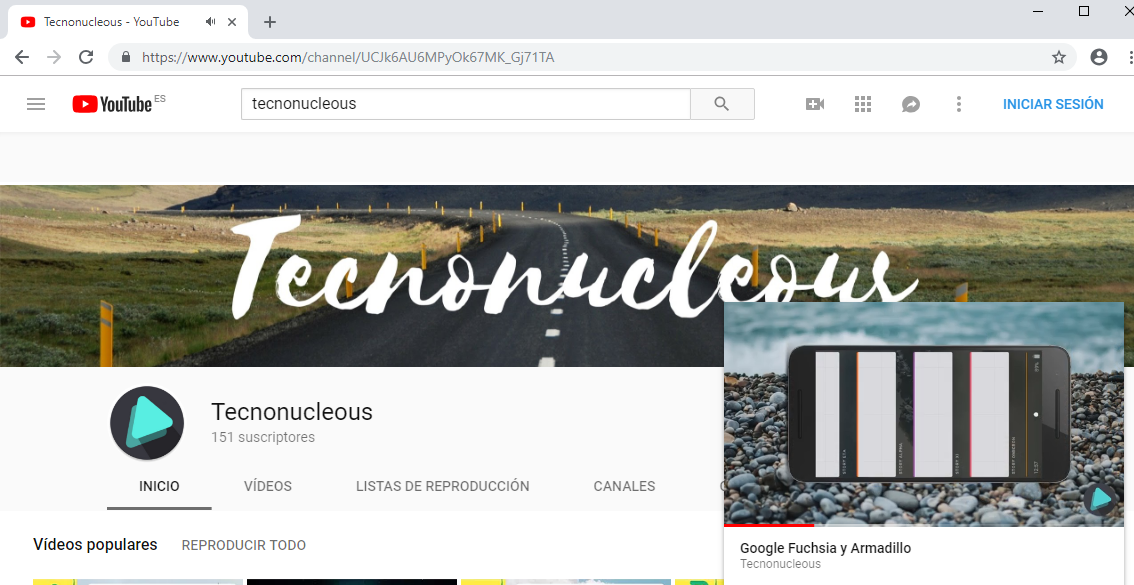Open the YouTube apps grid icon
Image resolution: width=1134 pixels, height=585 pixels.
[x=863, y=104]
